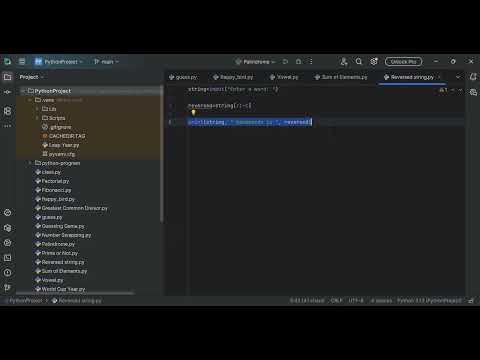Open the Palindrome run configuration dropdown
Image resolution: width=480 pixels, height=360 pixels.
pos(255,62)
